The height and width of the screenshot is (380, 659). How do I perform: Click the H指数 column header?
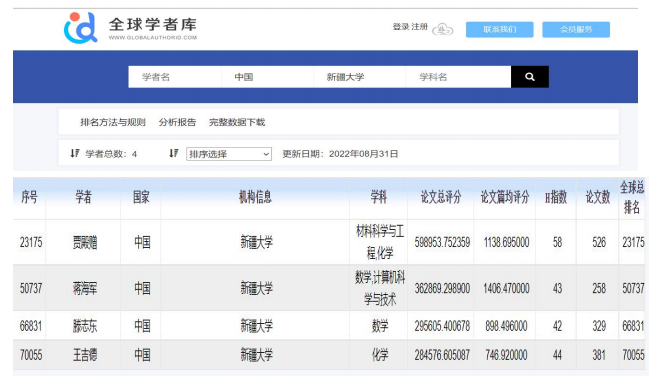[x=556, y=197]
